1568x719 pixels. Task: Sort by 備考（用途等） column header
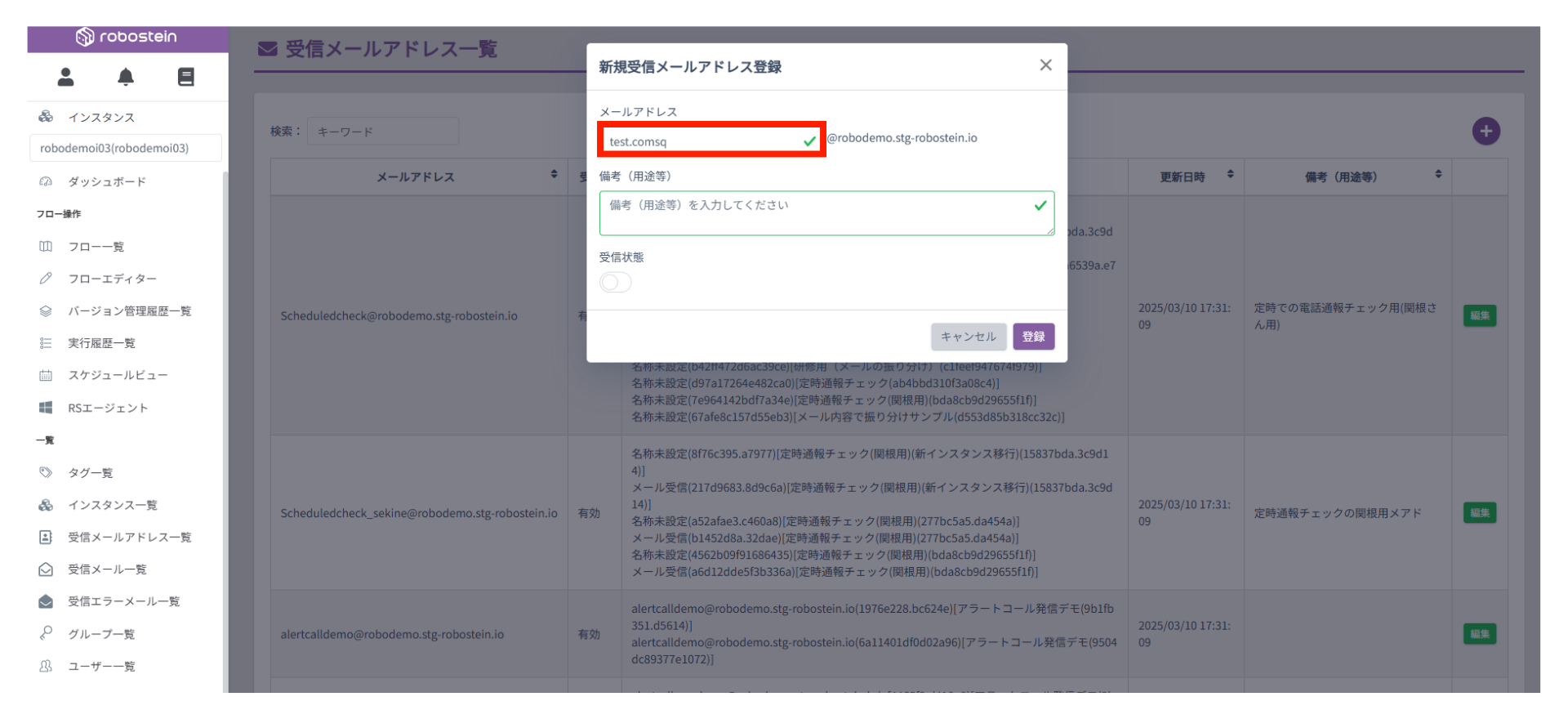[1437, 175]
